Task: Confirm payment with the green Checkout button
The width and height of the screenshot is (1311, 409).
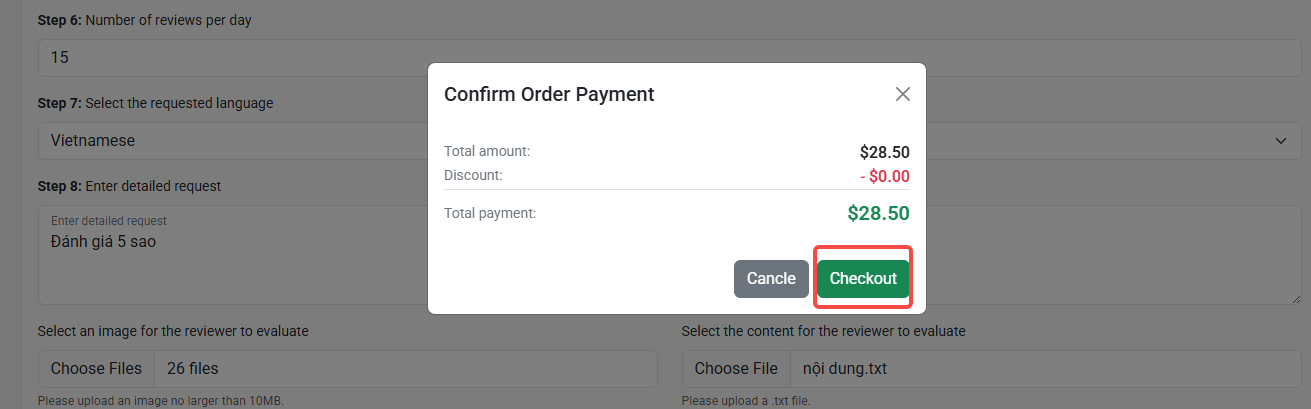Action: coord(863,279)
